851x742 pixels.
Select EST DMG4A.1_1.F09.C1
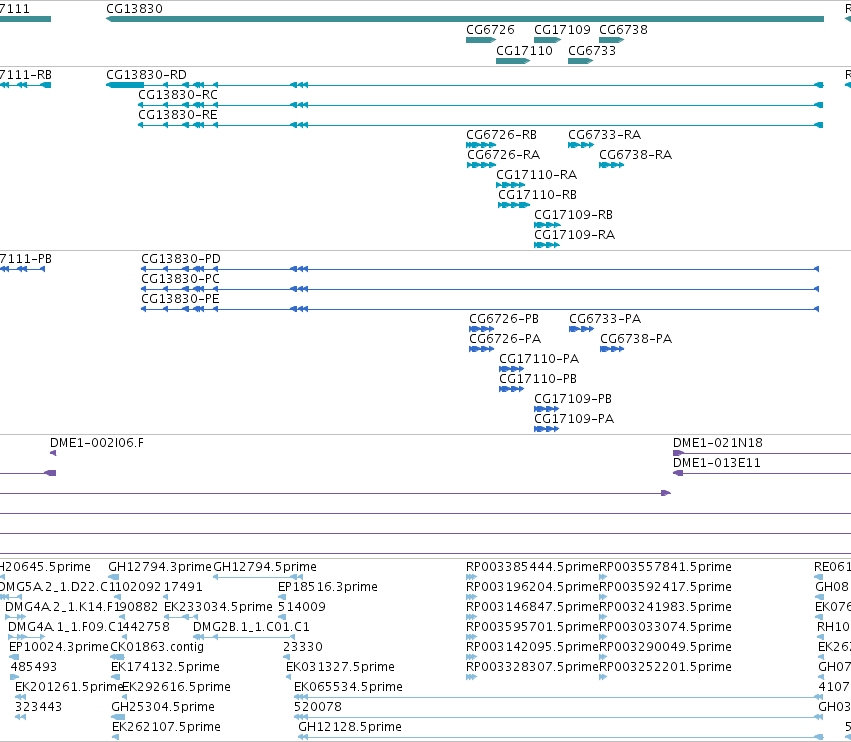pos(27,637)
